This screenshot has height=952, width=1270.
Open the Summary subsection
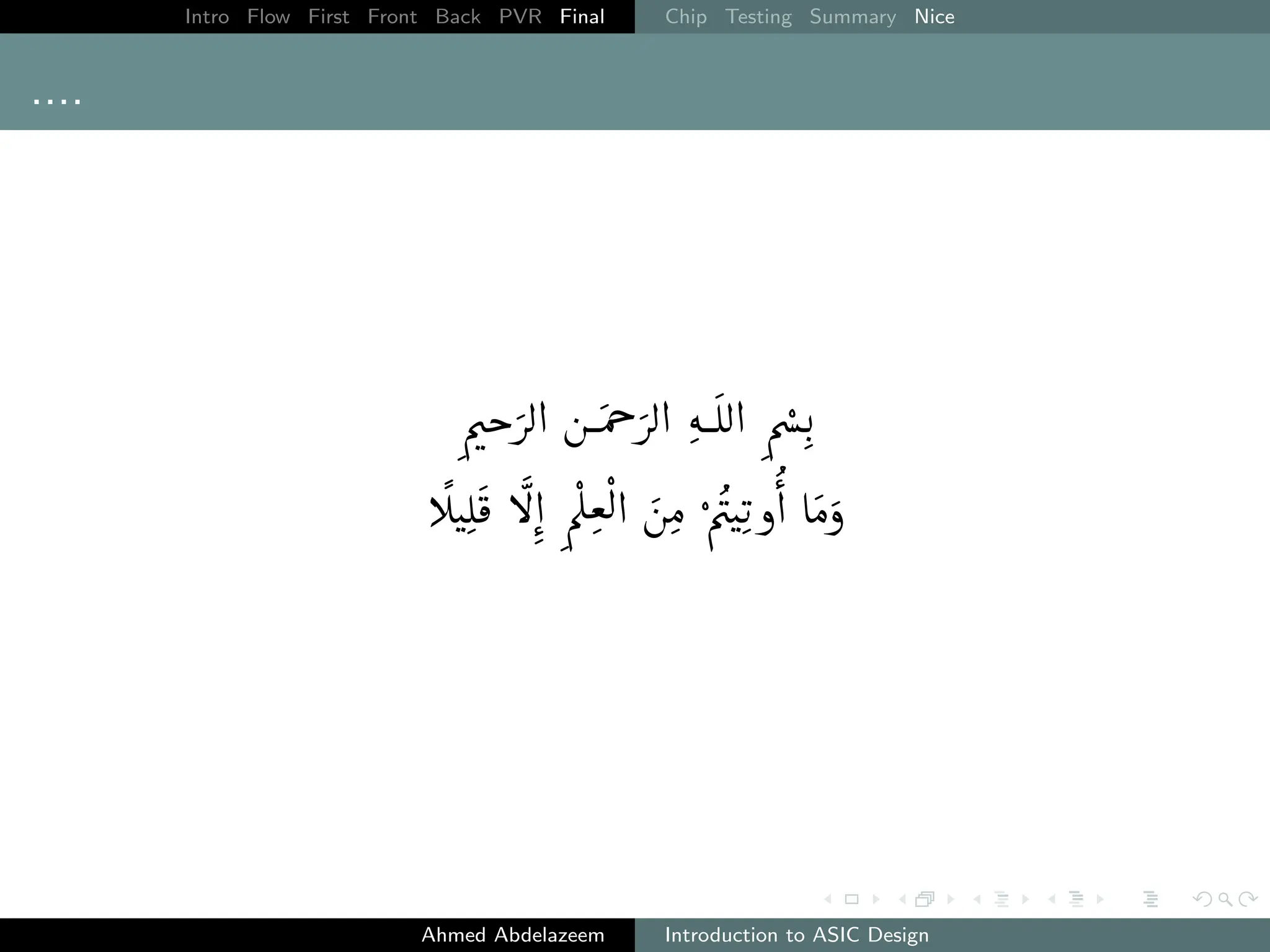pos(853,17)
